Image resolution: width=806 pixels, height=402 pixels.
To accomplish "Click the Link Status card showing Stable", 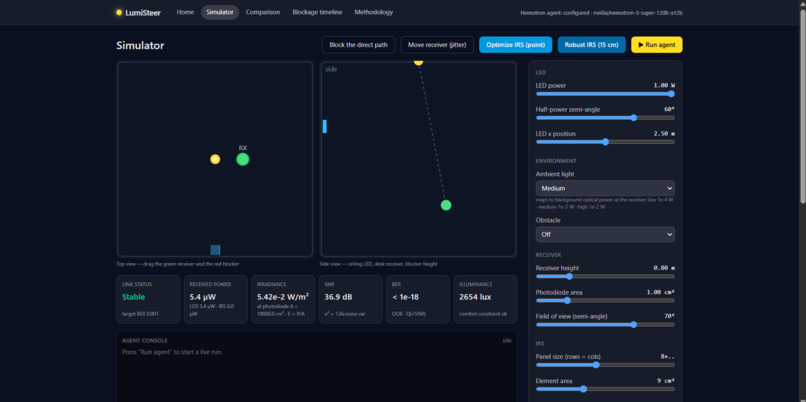I will (148, 299).
